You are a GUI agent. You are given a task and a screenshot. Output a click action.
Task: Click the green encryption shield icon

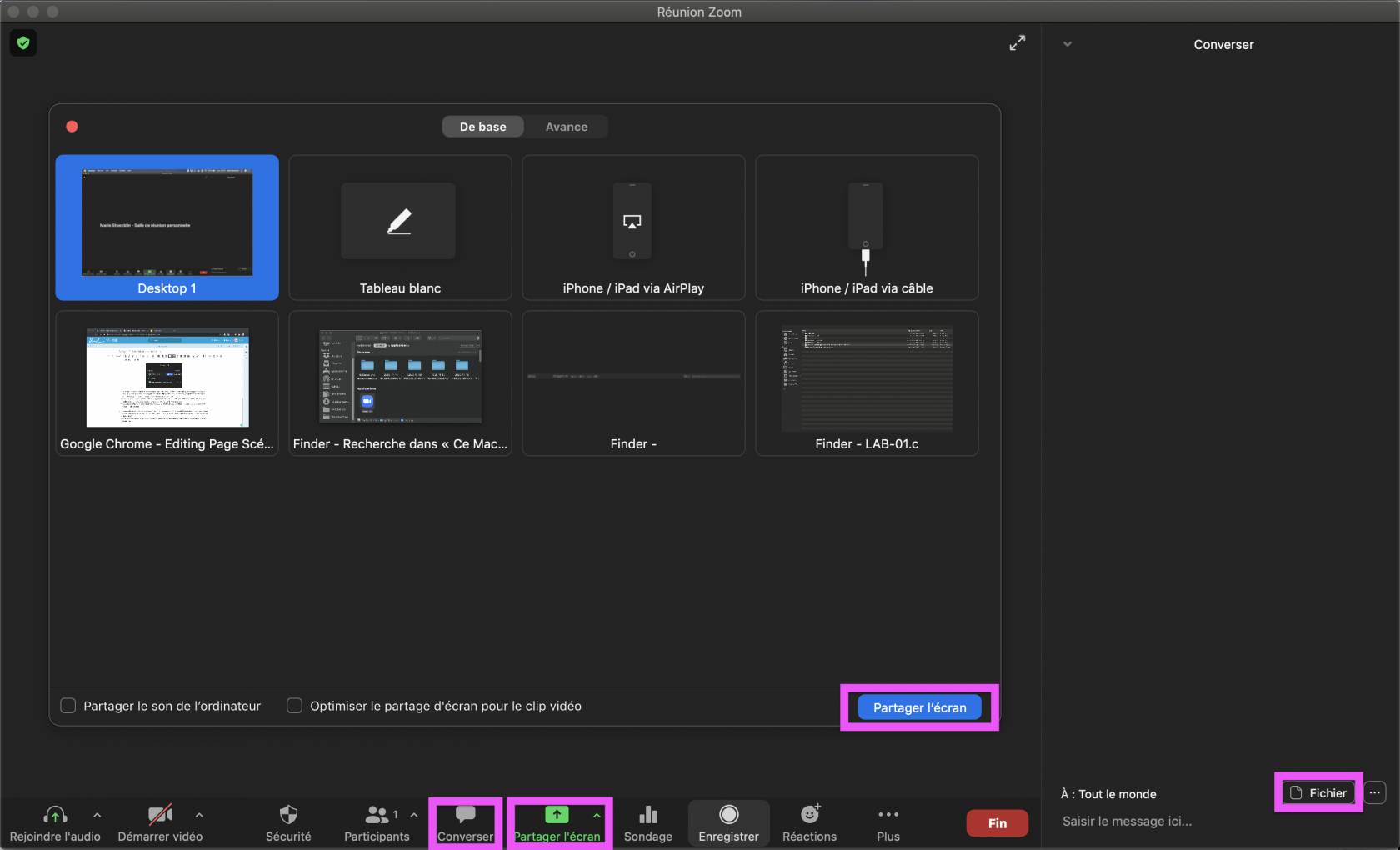click(23, 43)
